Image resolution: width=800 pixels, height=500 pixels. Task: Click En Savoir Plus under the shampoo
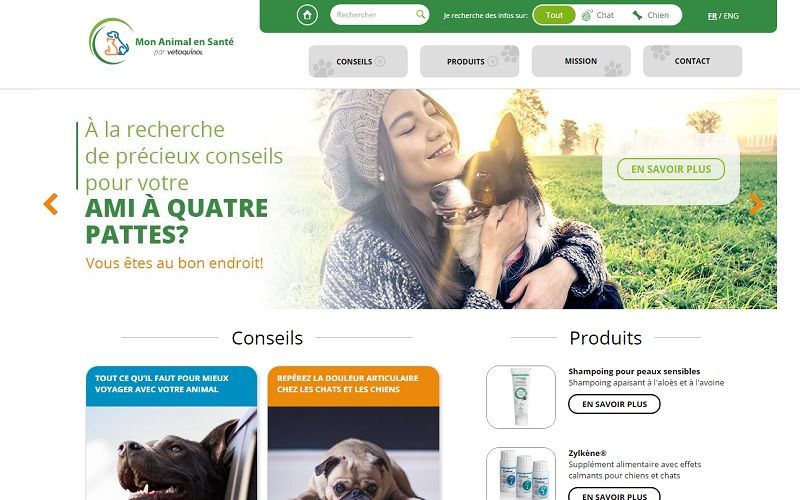click(x=614, y=404)
